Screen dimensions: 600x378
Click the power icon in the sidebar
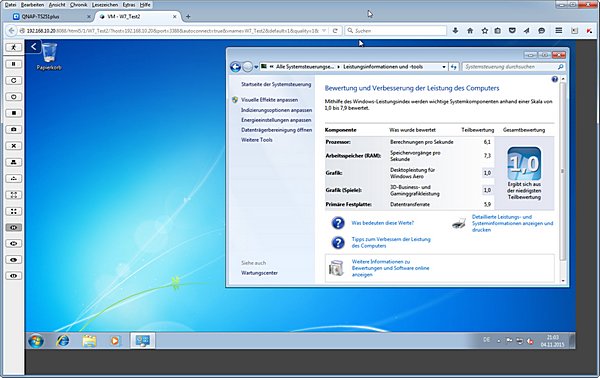point(13,97)
